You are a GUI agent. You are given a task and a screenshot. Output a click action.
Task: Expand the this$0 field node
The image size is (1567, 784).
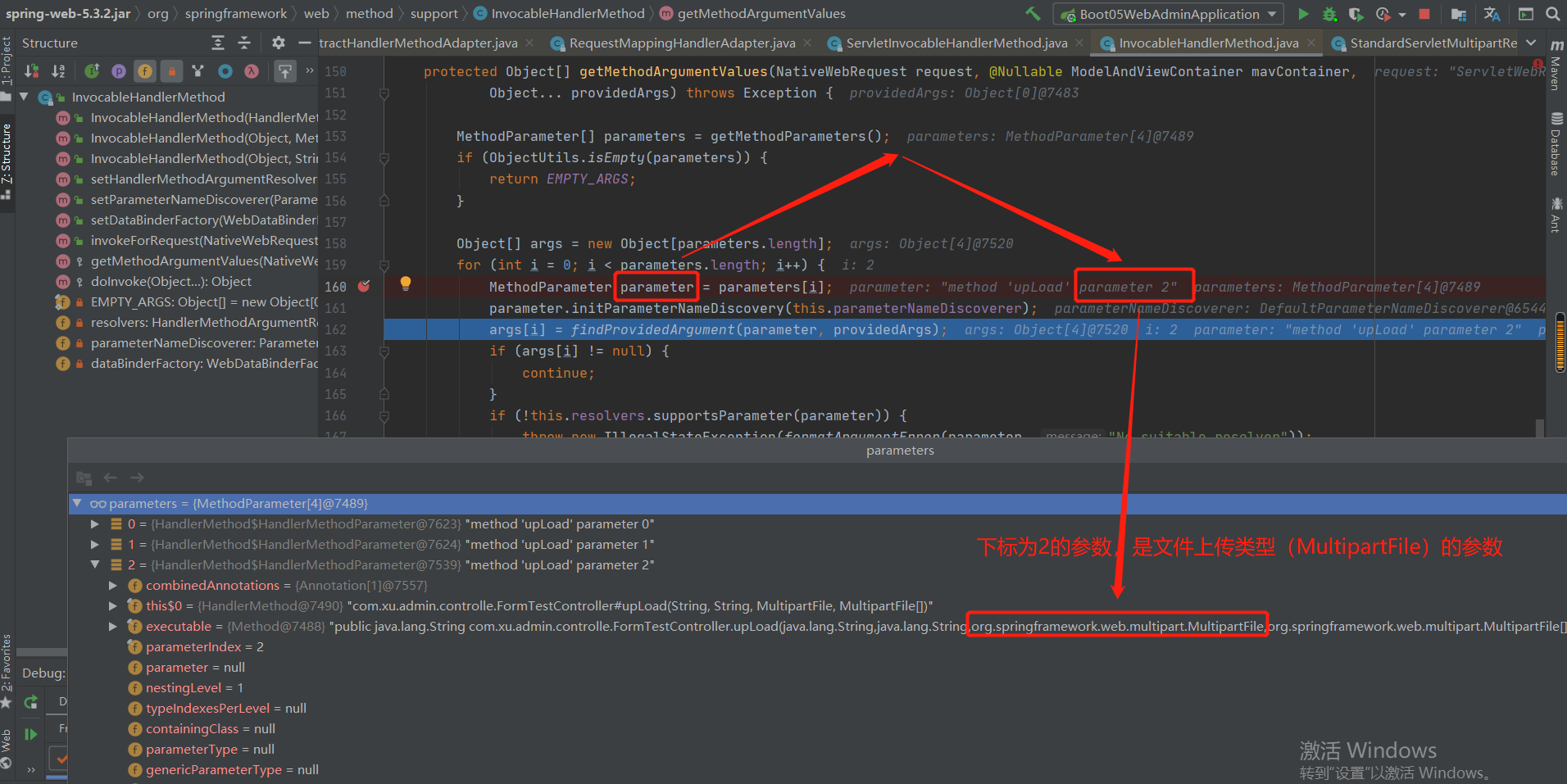(113, 605)
